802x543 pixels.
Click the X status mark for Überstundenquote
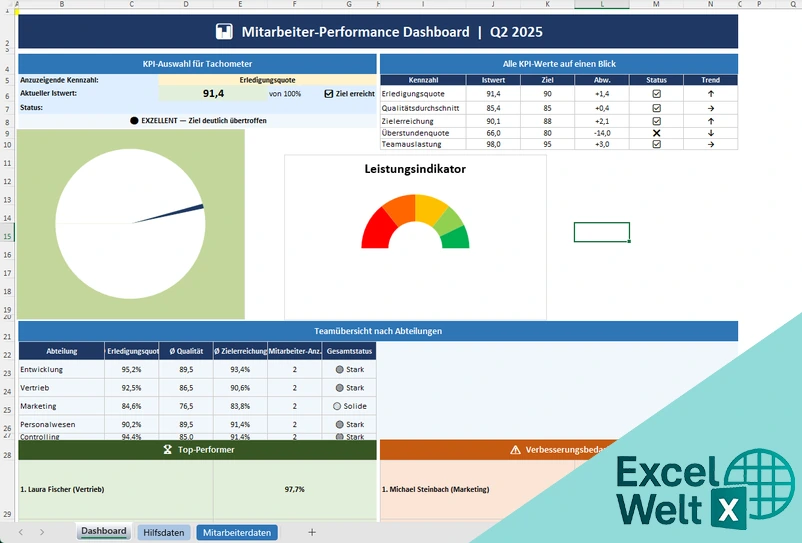pos(656,133)
